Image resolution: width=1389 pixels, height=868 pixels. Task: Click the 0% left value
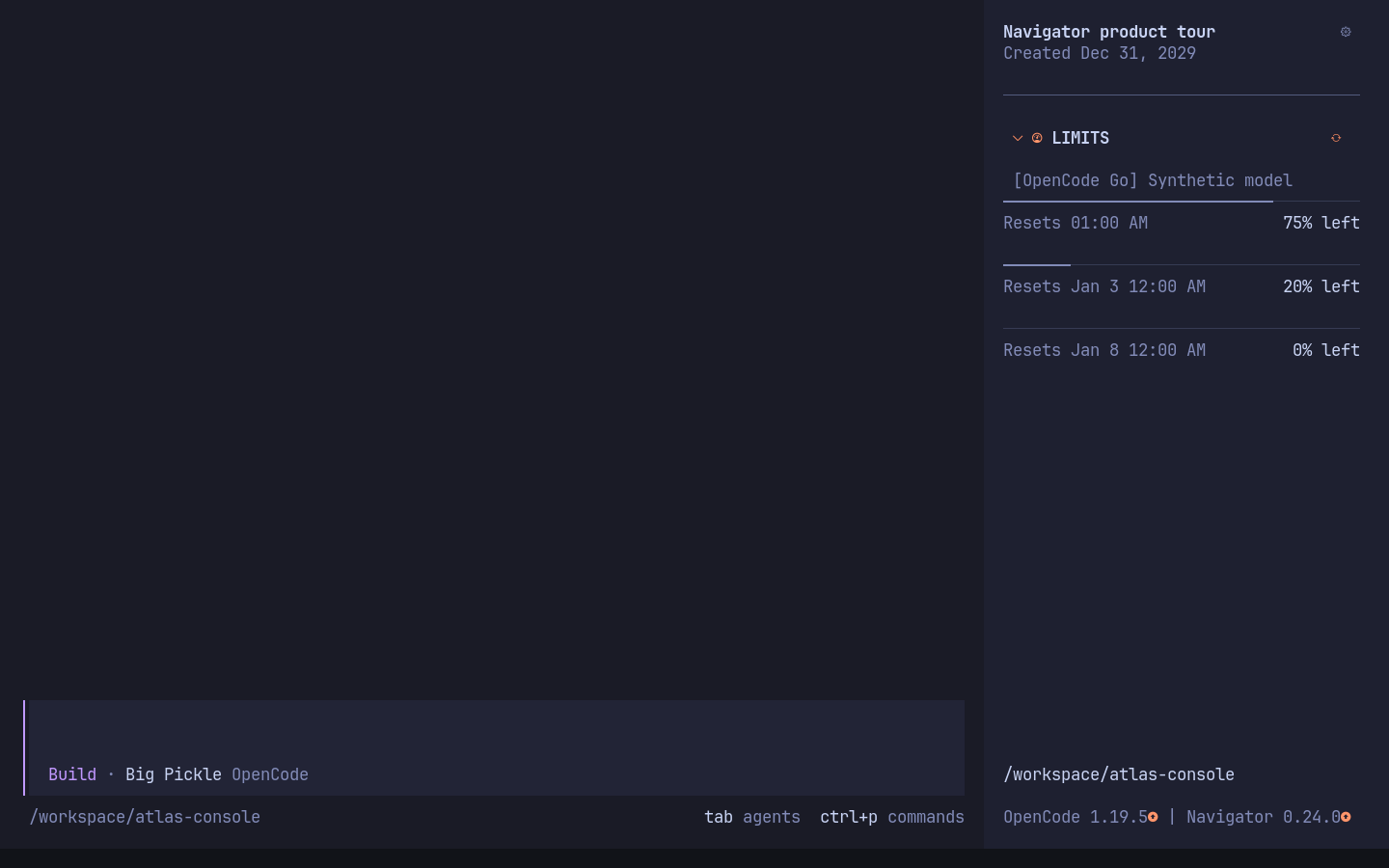(1326, 350)
